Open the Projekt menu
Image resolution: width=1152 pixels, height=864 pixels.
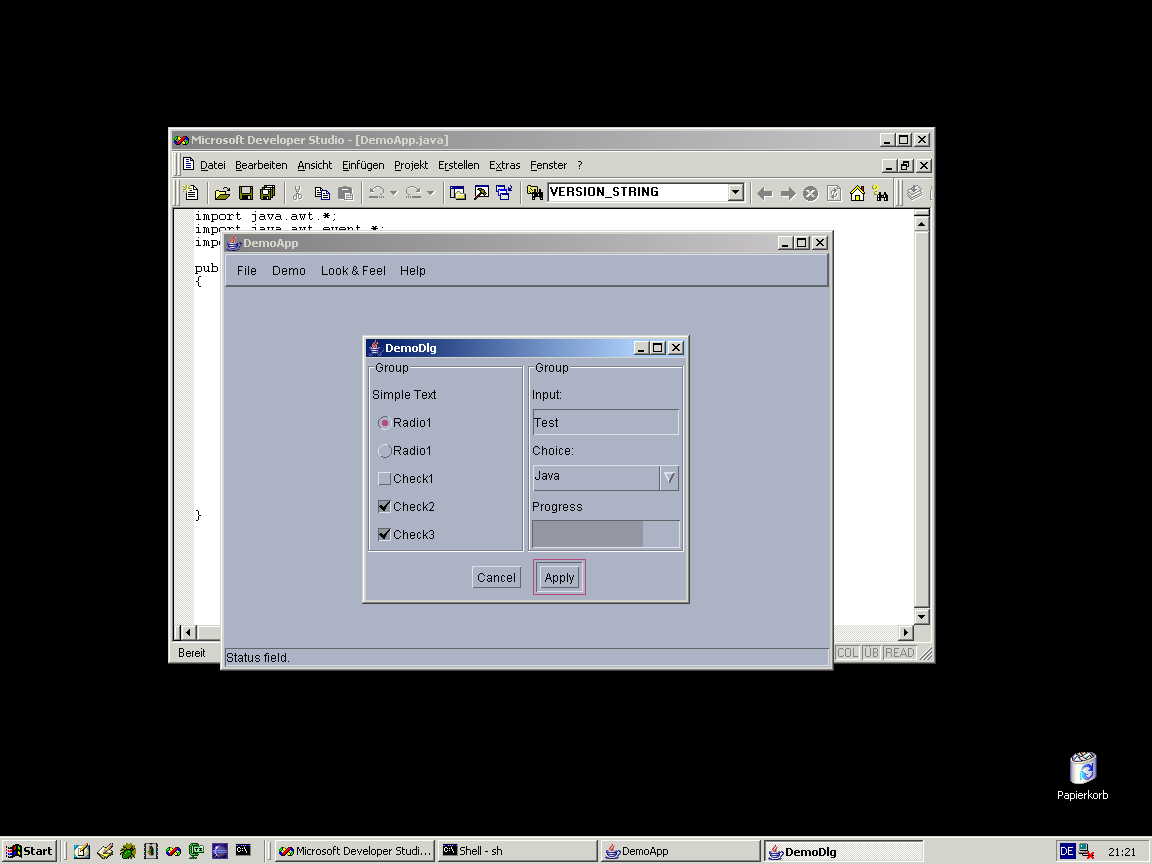coord(410,165)
